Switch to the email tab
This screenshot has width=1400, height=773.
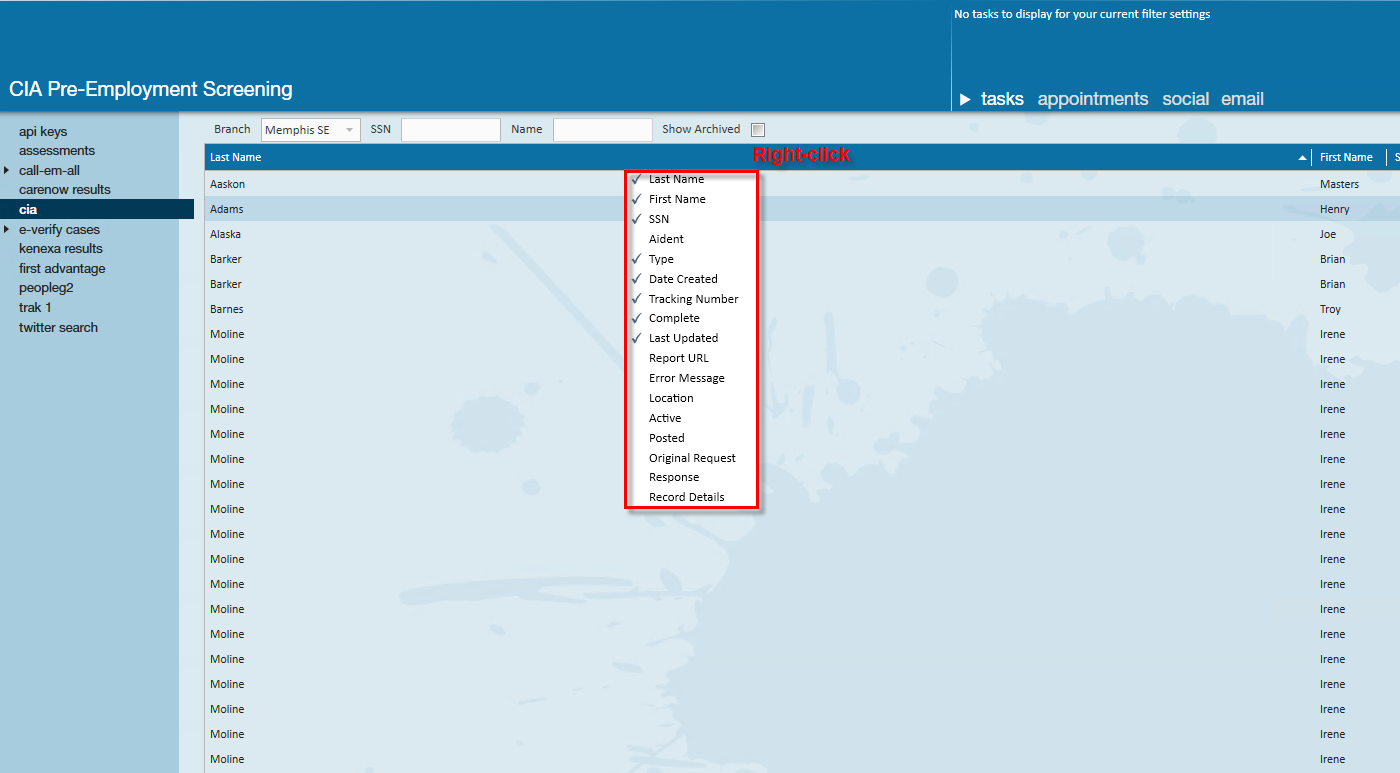1243,99
